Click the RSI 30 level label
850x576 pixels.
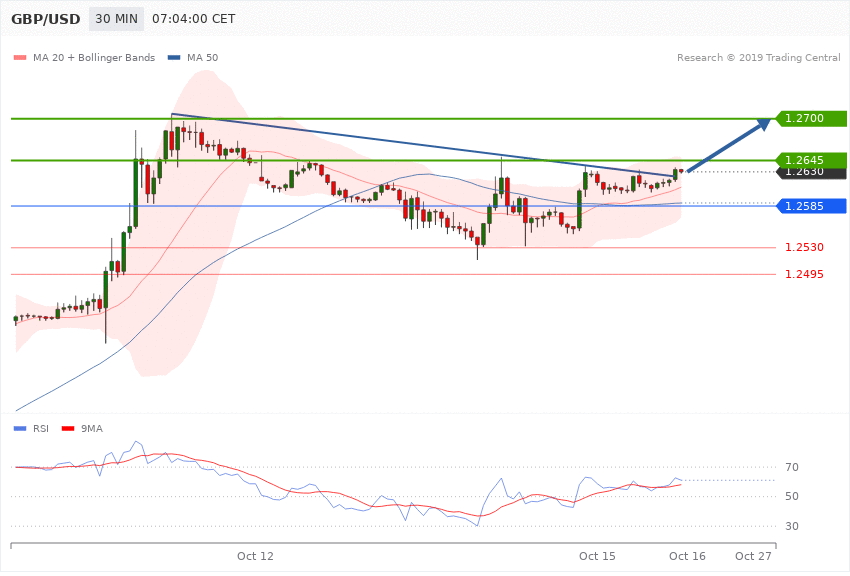(791, 526)
